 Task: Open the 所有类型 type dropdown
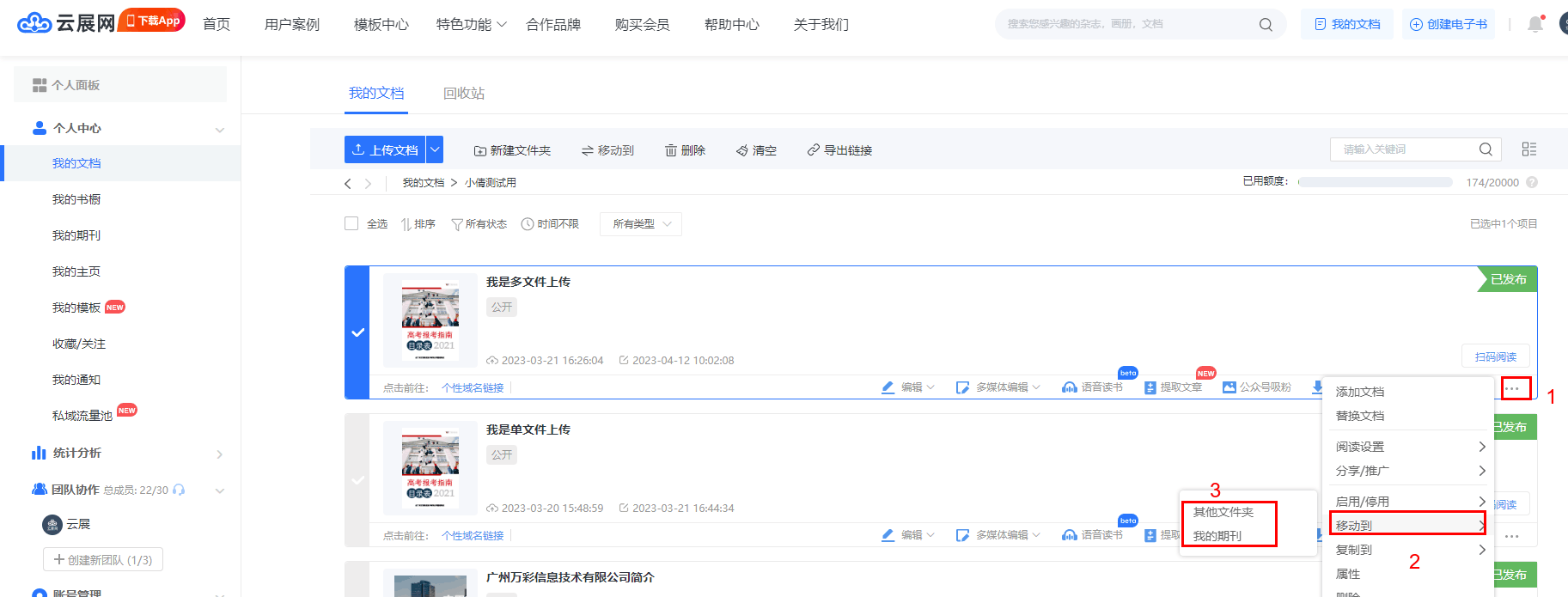(641, 224)
